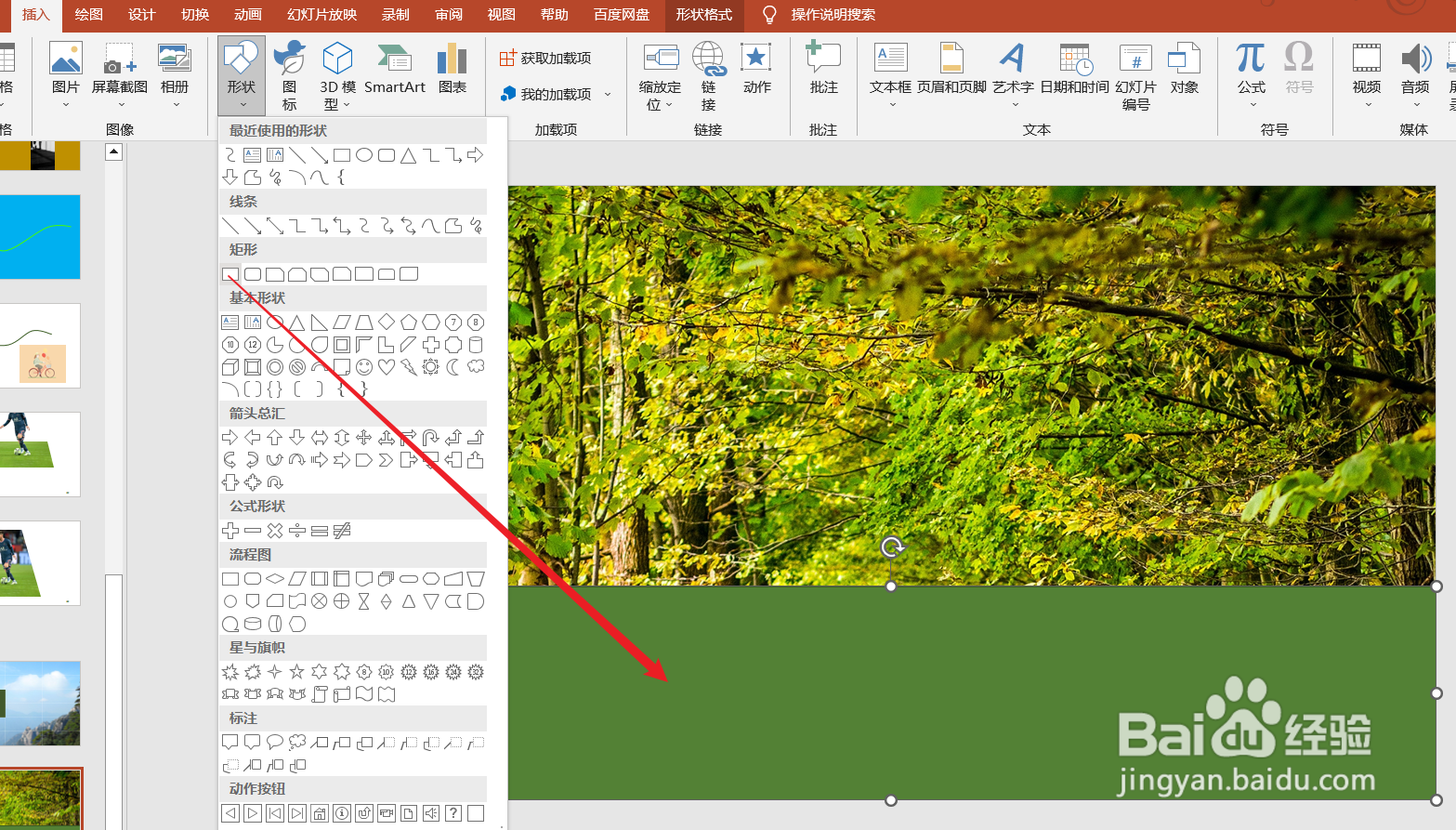Select the sun shape
This screenshot has height=830, width=1456.
pyautogui.click(x=431, y=367)
